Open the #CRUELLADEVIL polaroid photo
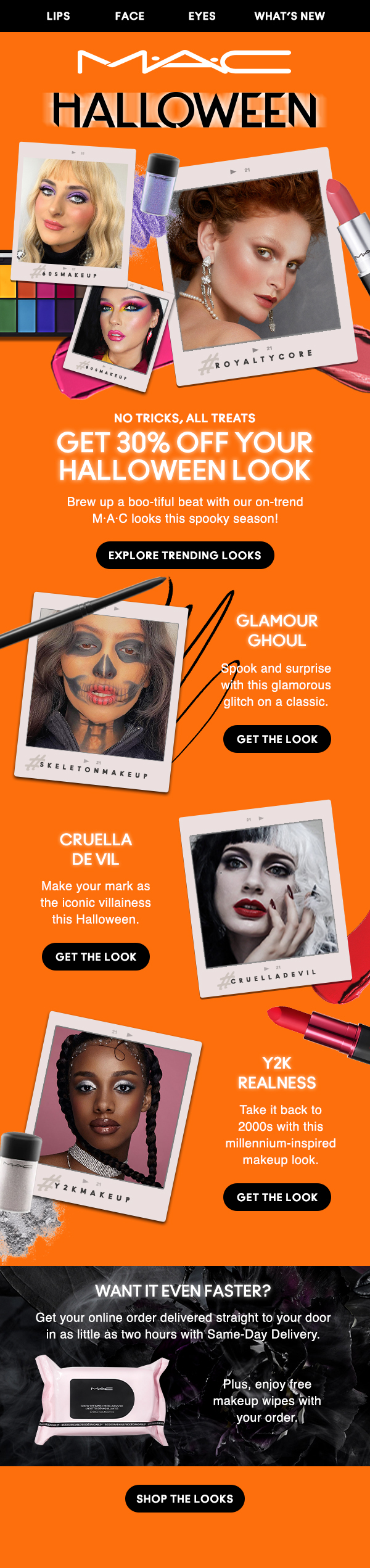The width and height of the screenshot is (370, 1568). tap(265, 898)
